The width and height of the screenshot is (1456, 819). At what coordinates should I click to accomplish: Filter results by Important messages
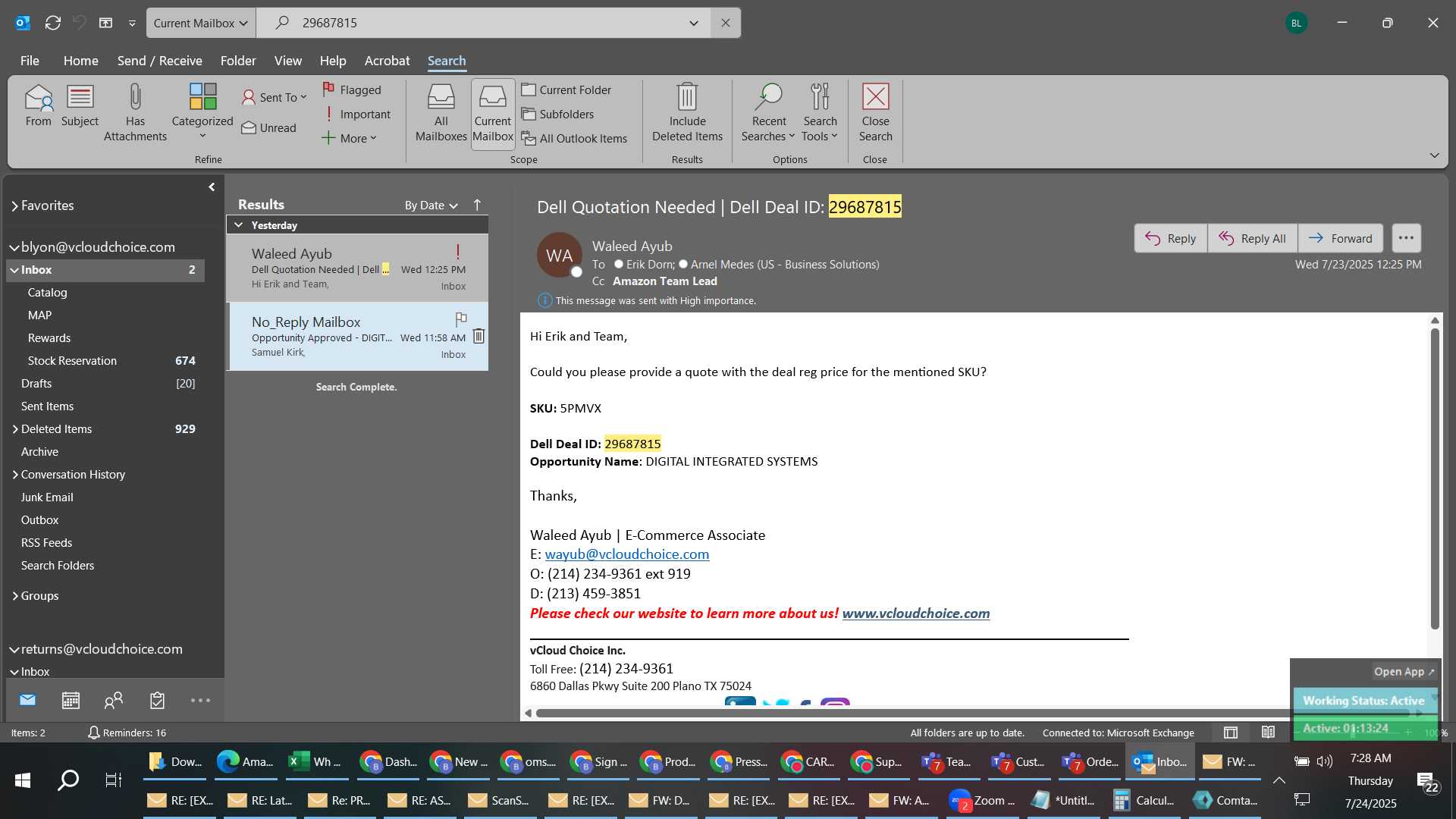(356, 114)
